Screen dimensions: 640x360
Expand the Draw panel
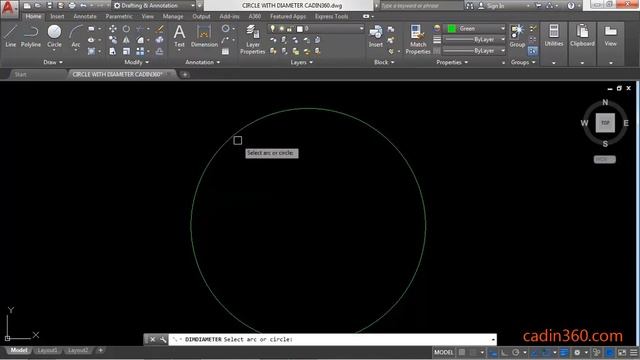(x=53, y=62)
